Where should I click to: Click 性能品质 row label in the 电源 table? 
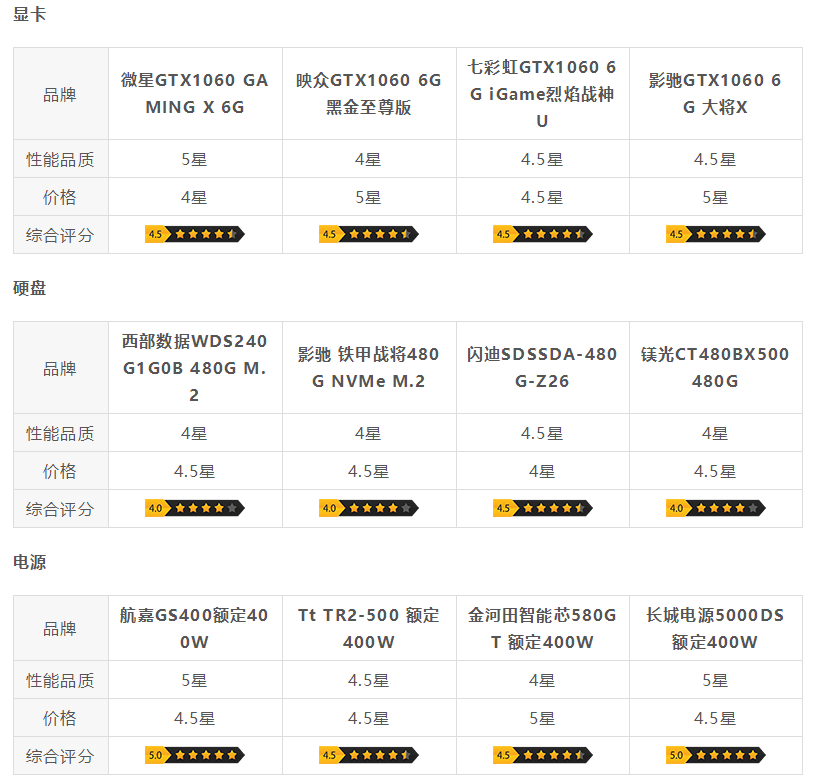(x=60, y=680)
